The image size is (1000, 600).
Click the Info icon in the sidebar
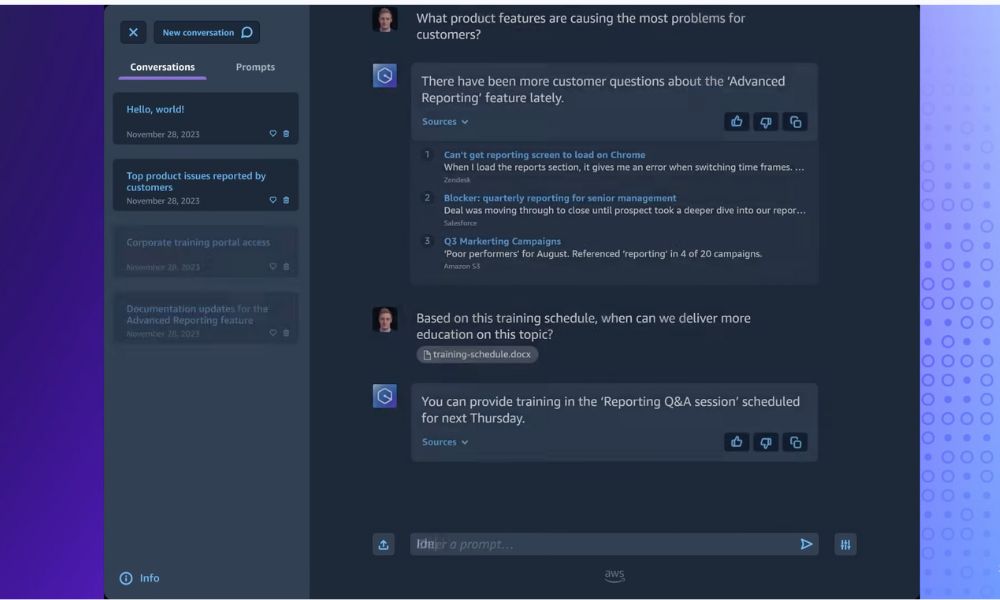[x=125, y=578]
